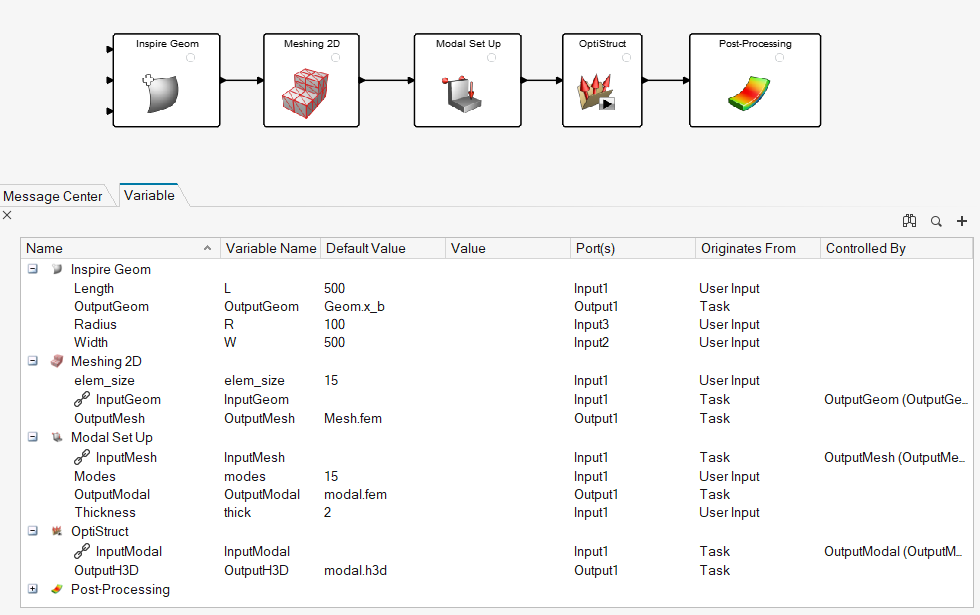Close the variable panel with X
Viewport: 980px width, 615px height.
tap(7, 215)
